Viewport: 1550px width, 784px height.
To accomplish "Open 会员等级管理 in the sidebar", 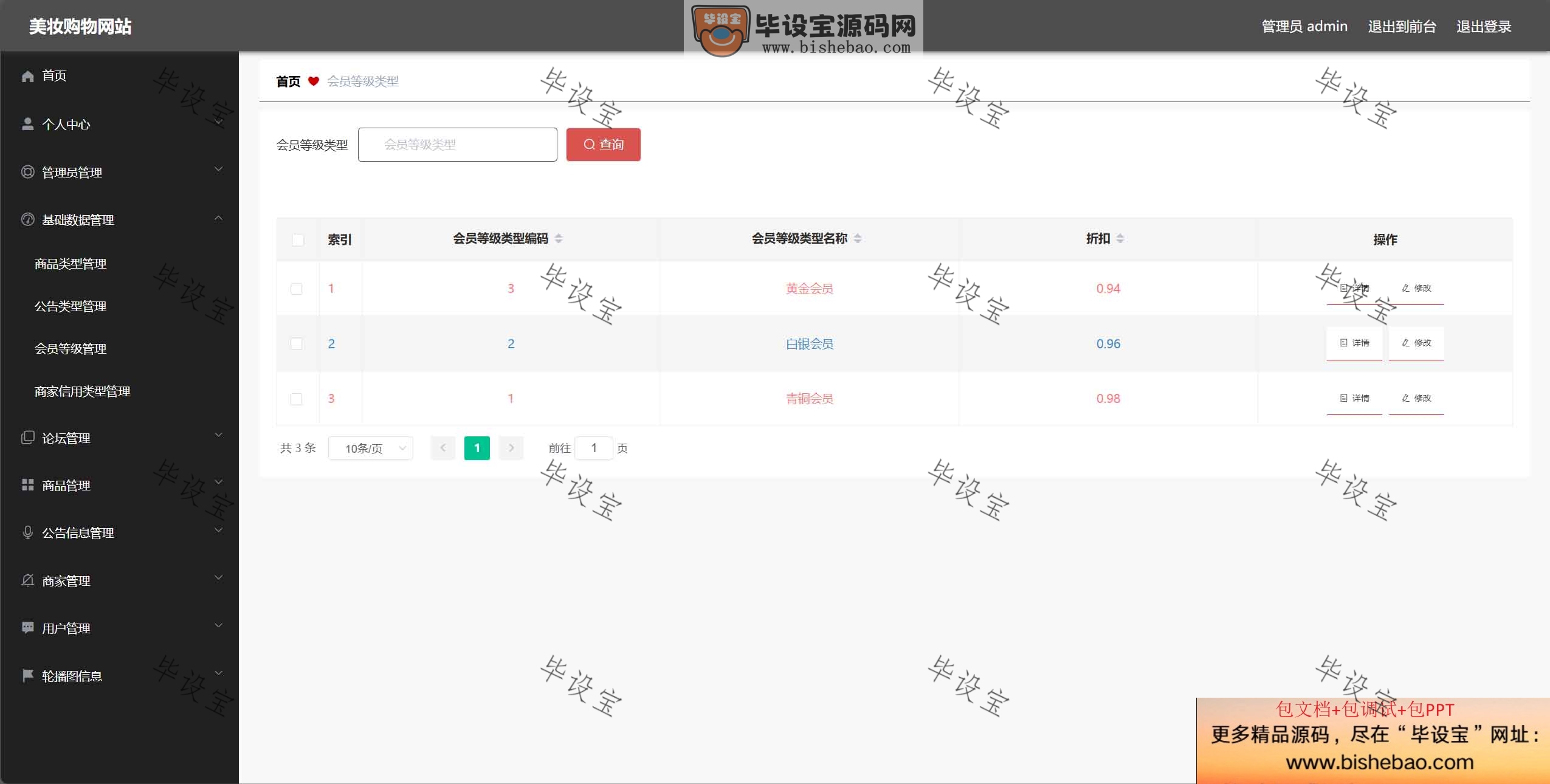I will pos(71,349).
